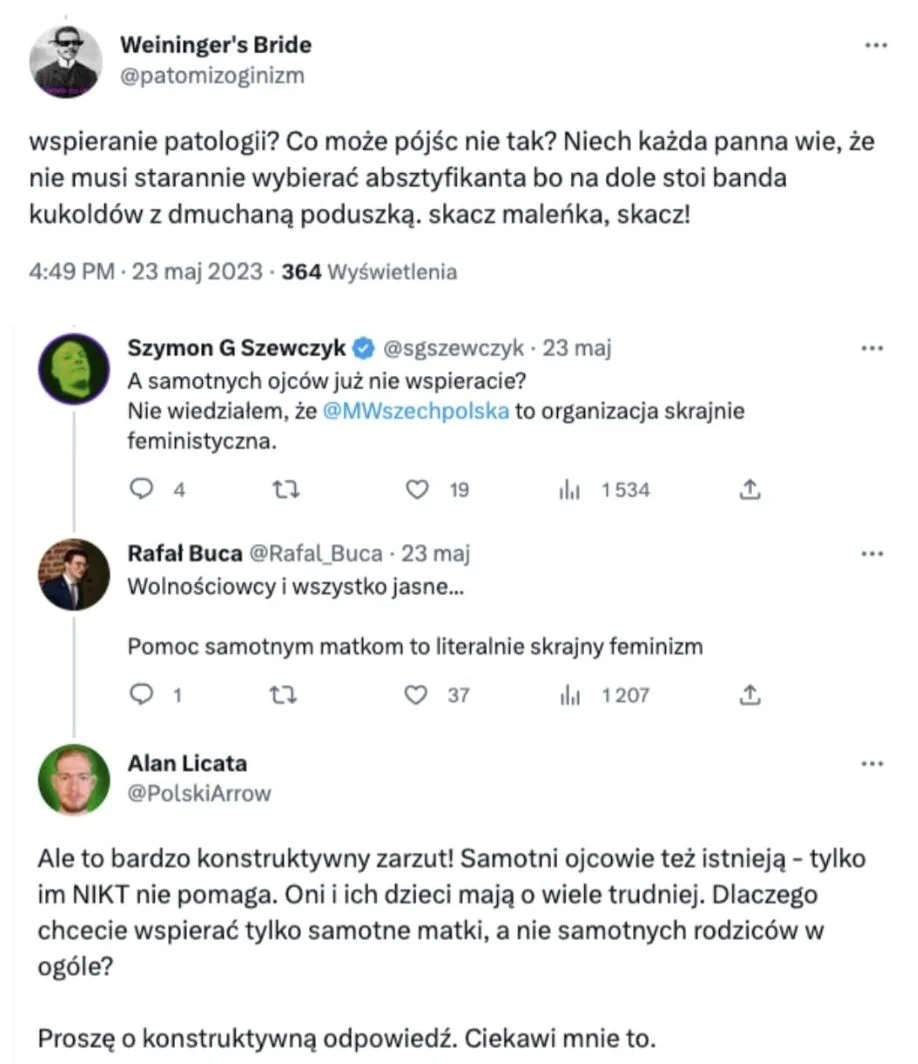Open more options on Rafał Buca's tweet
This screenshot has width=918, height=1064.
[872, 554]
